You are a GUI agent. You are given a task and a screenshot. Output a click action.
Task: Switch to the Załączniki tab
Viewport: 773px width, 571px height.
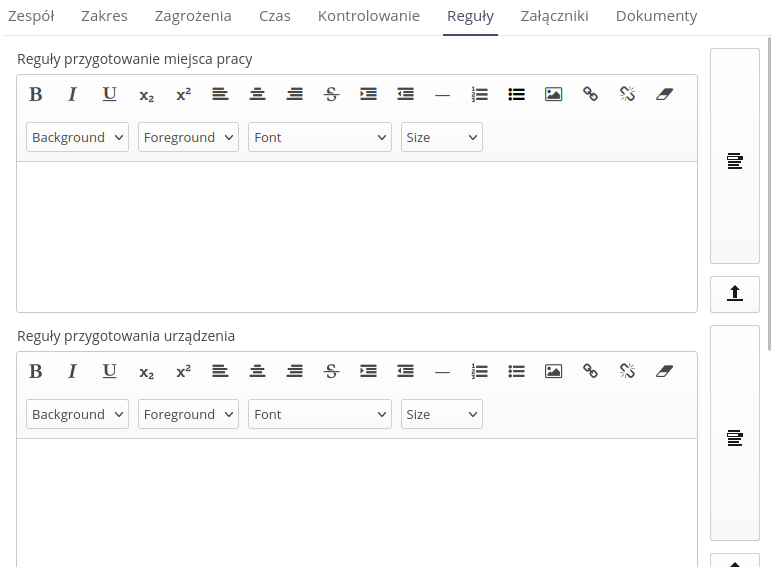pos(554,16)
